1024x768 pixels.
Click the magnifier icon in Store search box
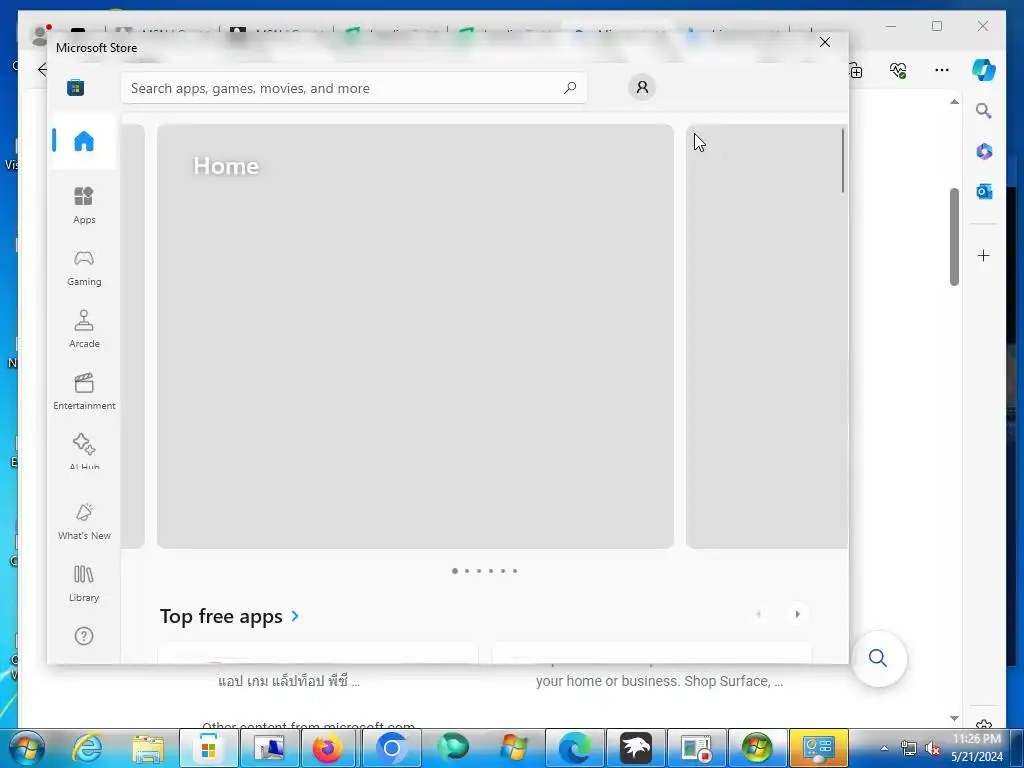[x=569, y=88]
